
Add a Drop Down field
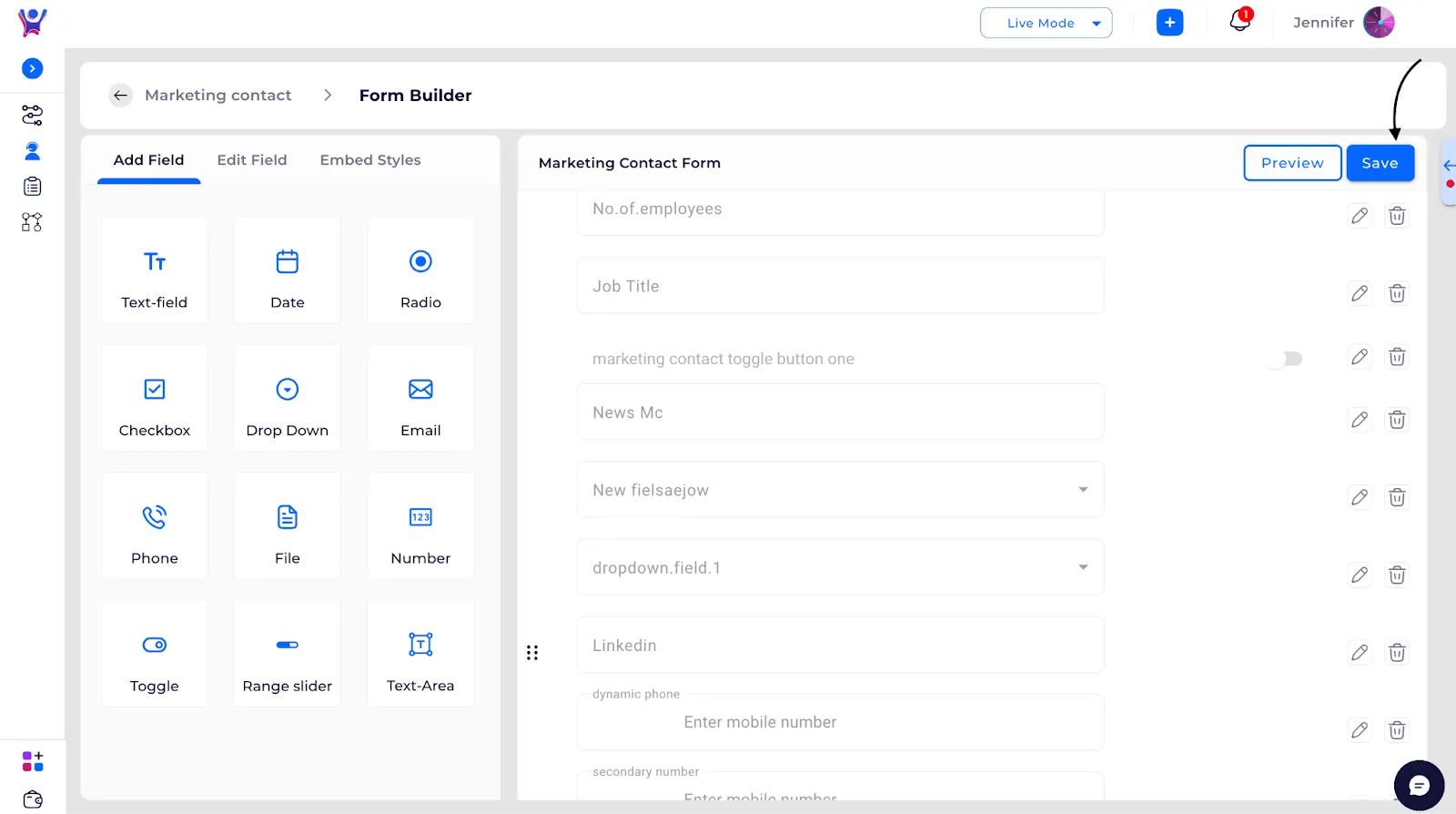point(288,398)
